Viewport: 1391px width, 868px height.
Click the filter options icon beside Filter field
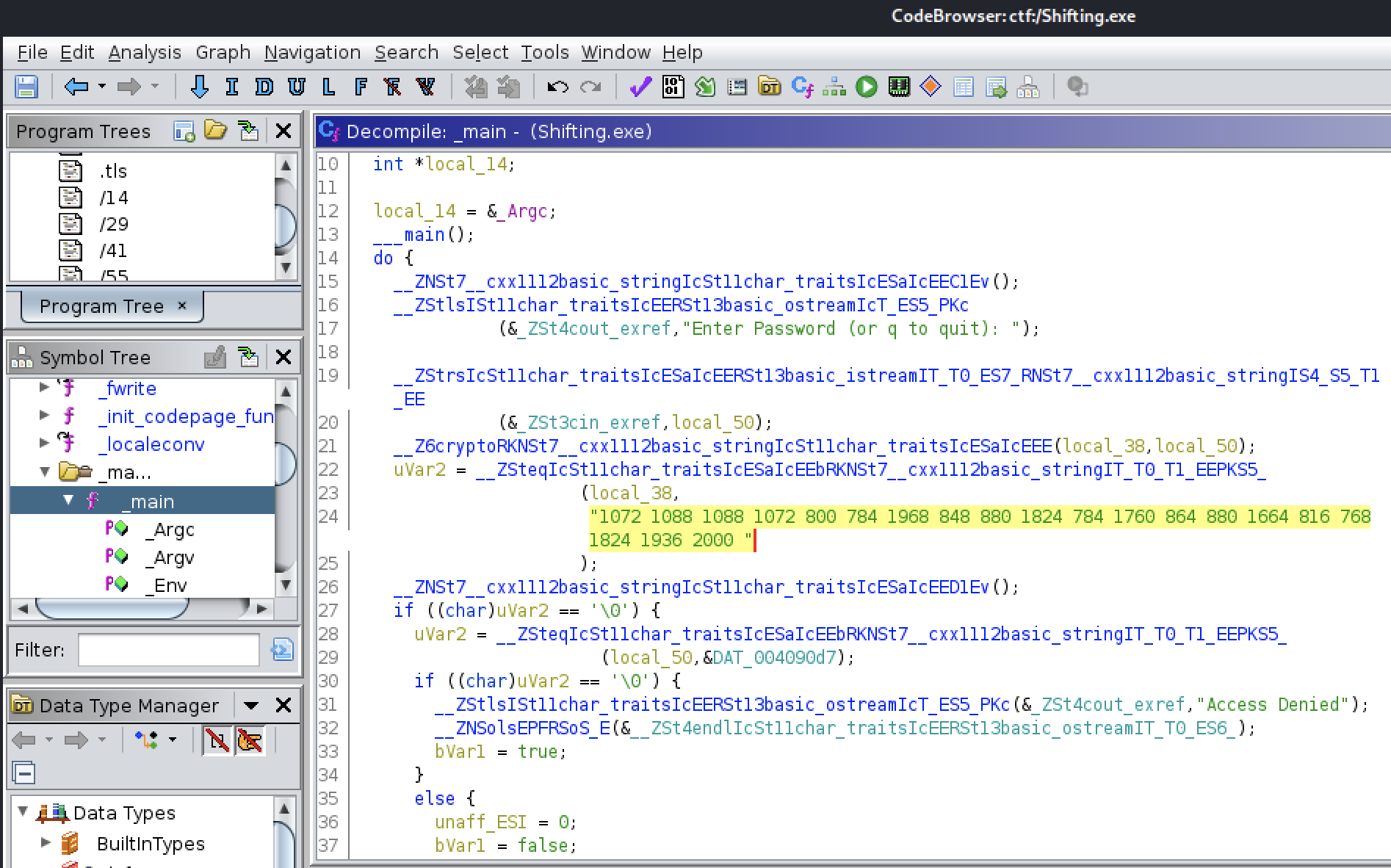tap(282, 650)
